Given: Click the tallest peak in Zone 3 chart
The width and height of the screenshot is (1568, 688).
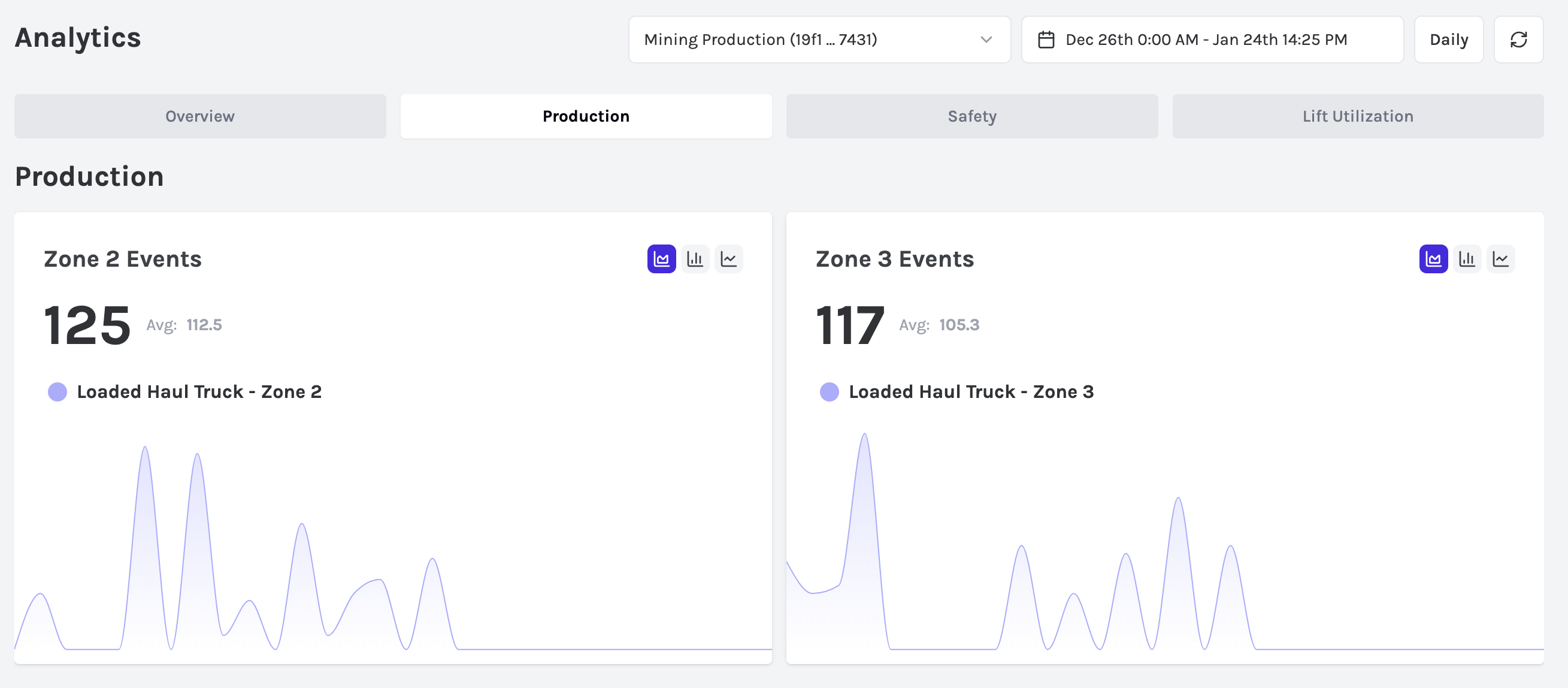Looking at the screenshot, I should (864, 434).
